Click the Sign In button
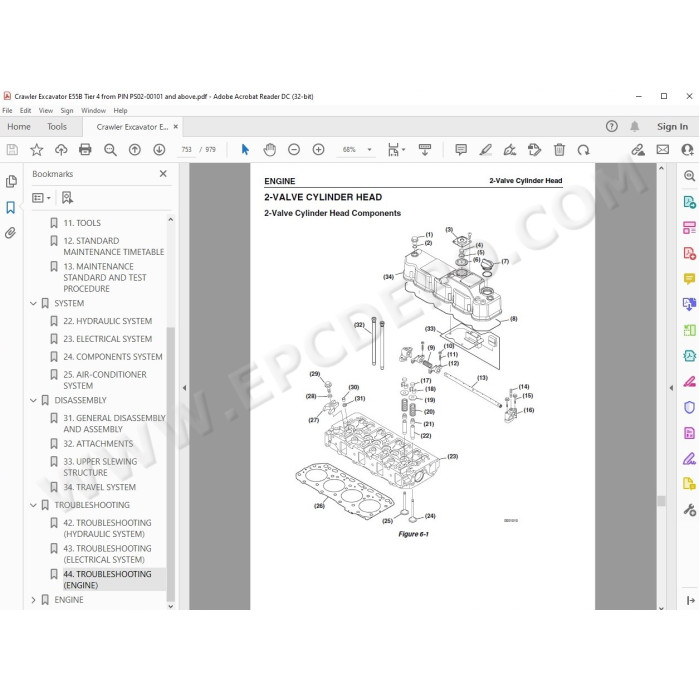This screenshot has height=700, width=700. pyautogui.click(x=672, y=127)
